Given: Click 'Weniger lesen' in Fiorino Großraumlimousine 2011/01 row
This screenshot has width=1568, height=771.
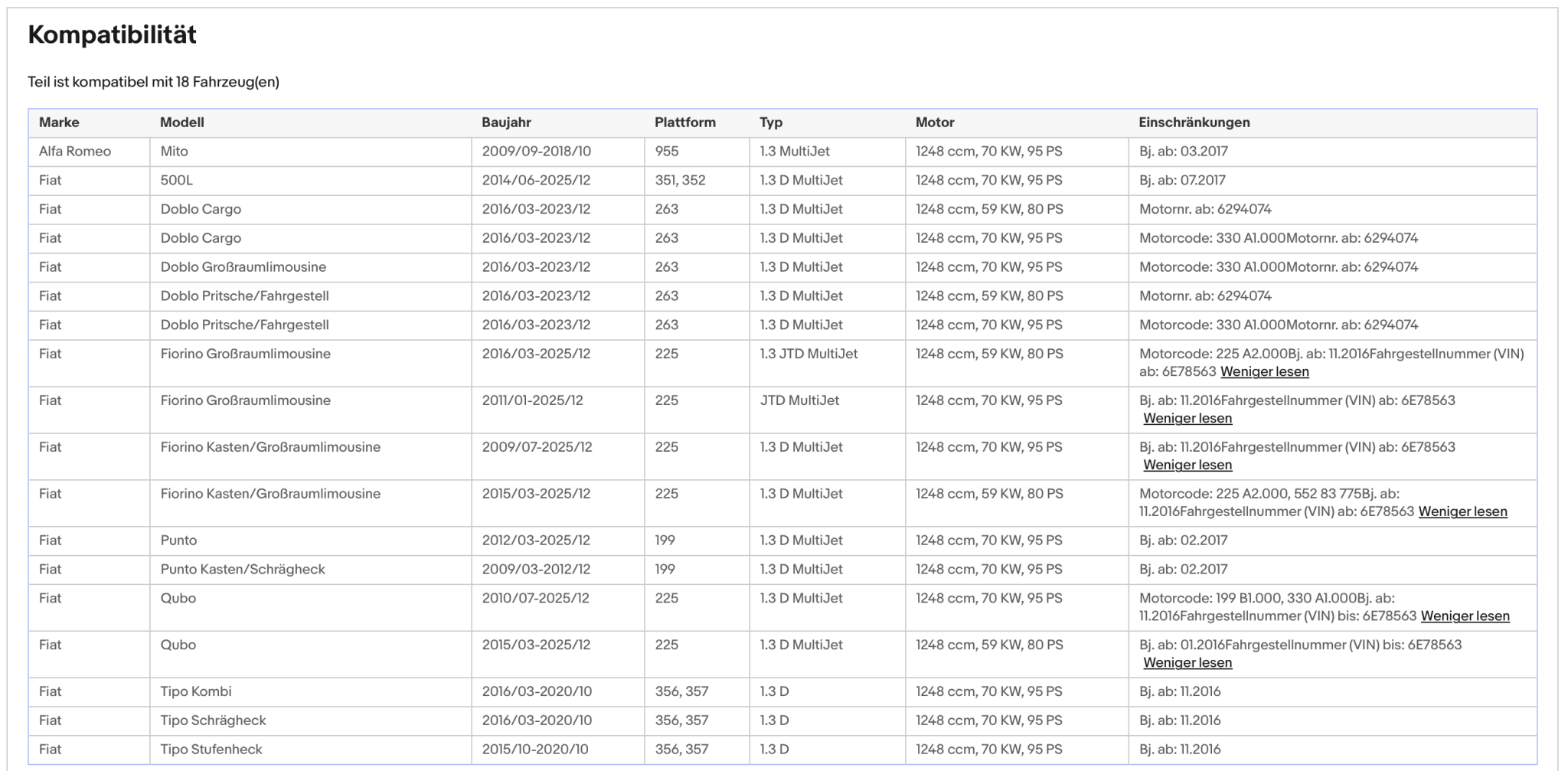Looking at the screenshot, I should [x=1187, y=418].
